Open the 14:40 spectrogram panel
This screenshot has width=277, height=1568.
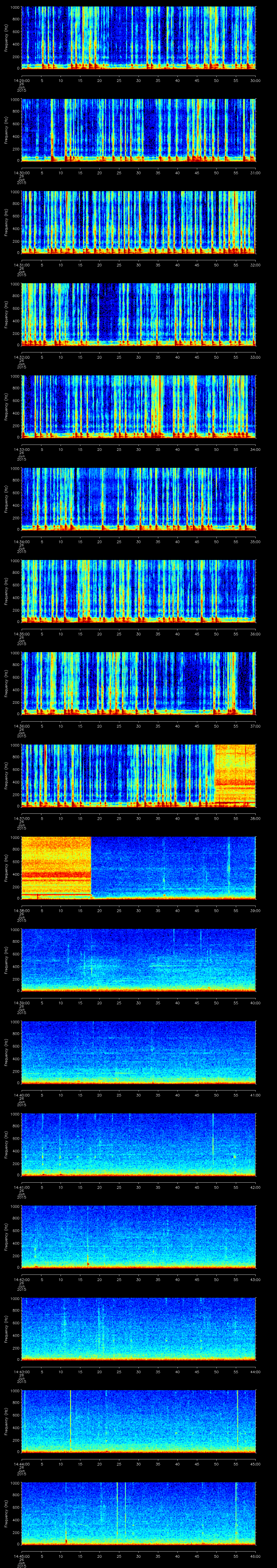point(138,1052)
